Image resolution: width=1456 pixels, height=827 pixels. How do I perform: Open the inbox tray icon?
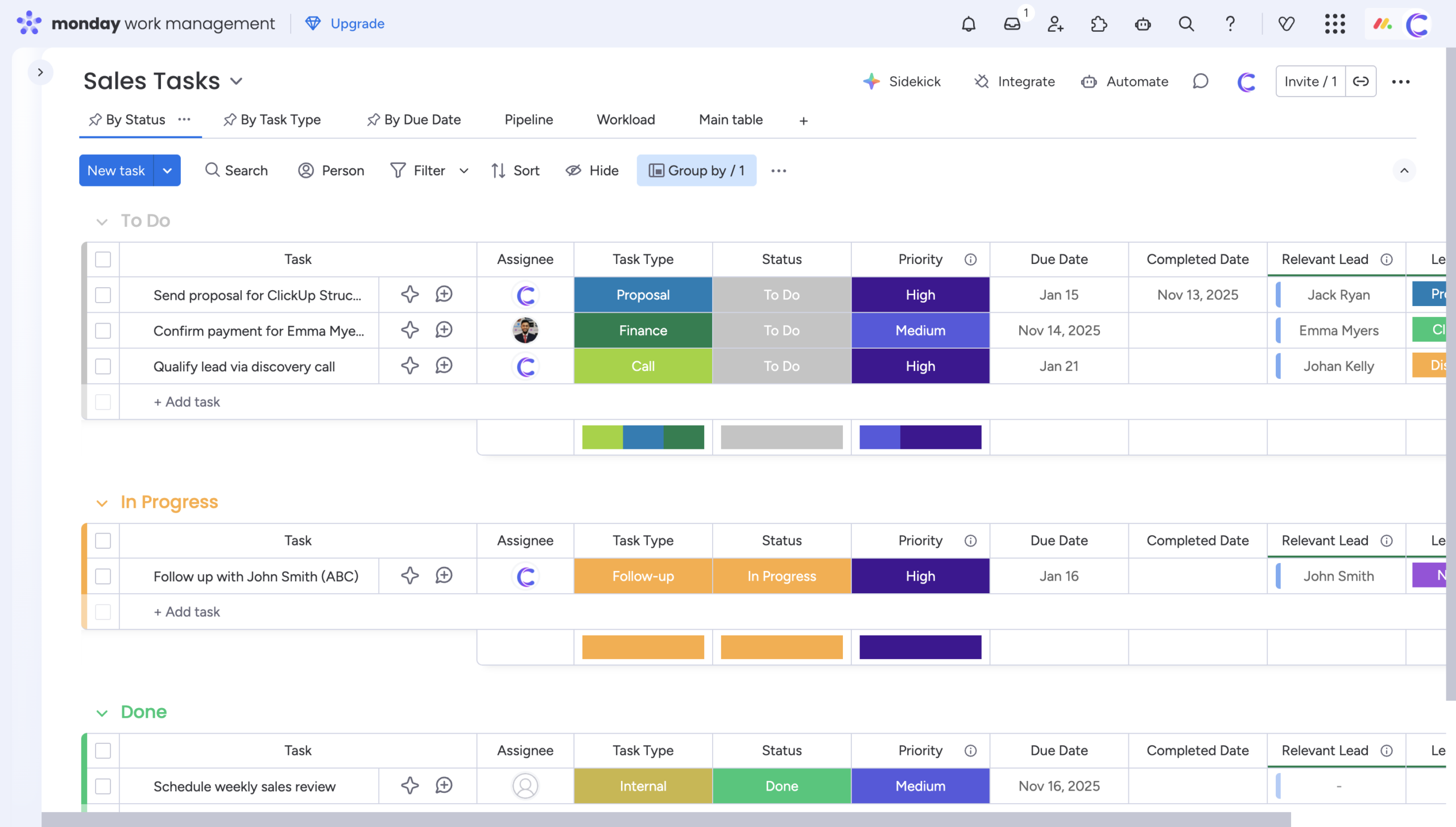tap(1012, 24)
